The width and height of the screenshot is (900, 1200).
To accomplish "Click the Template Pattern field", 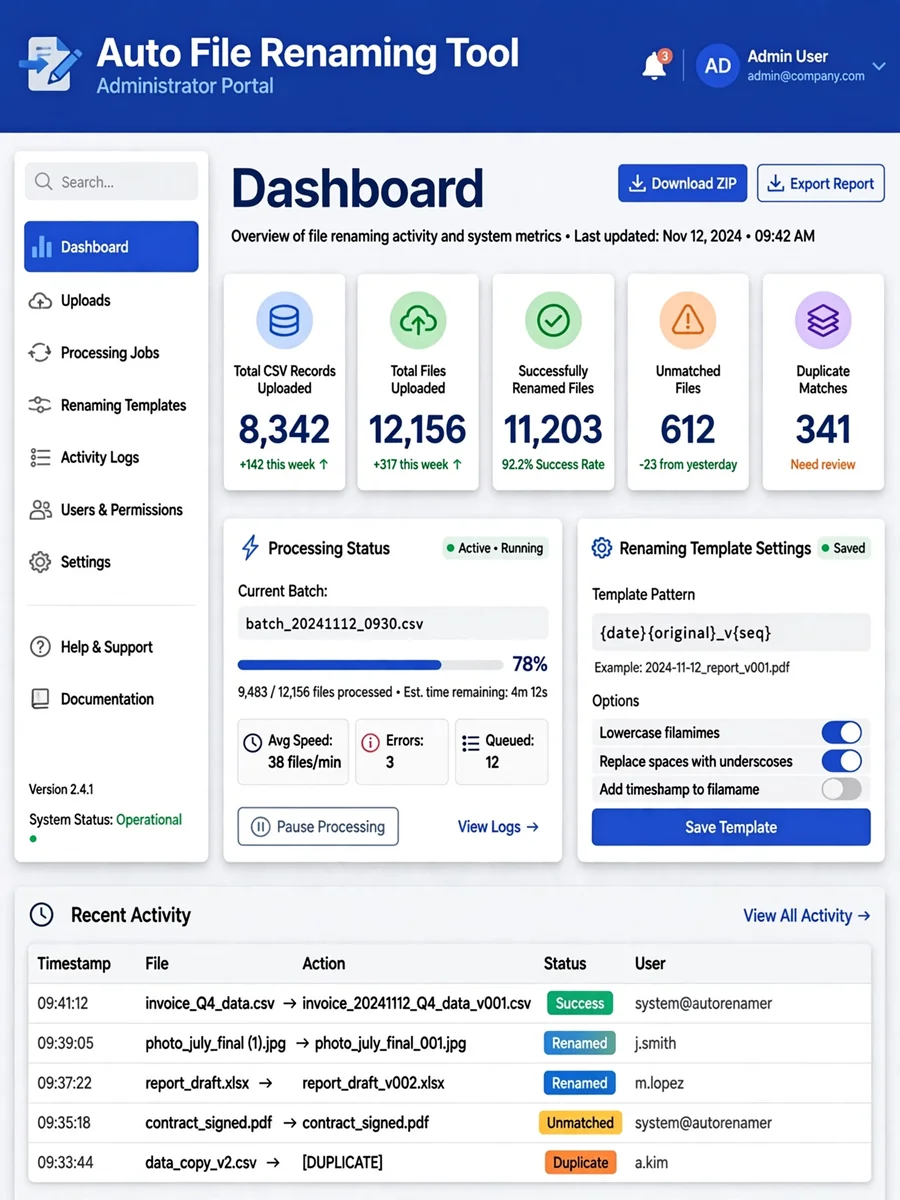I will 731,633.
